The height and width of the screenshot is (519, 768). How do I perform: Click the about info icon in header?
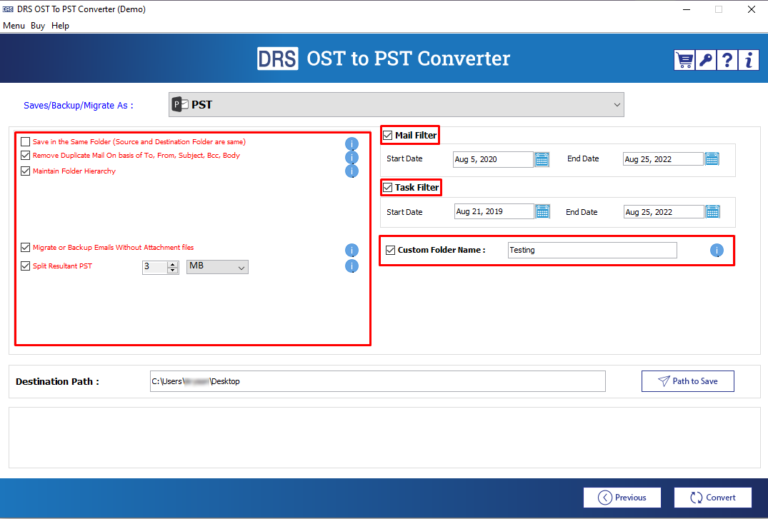pos(747,59)
